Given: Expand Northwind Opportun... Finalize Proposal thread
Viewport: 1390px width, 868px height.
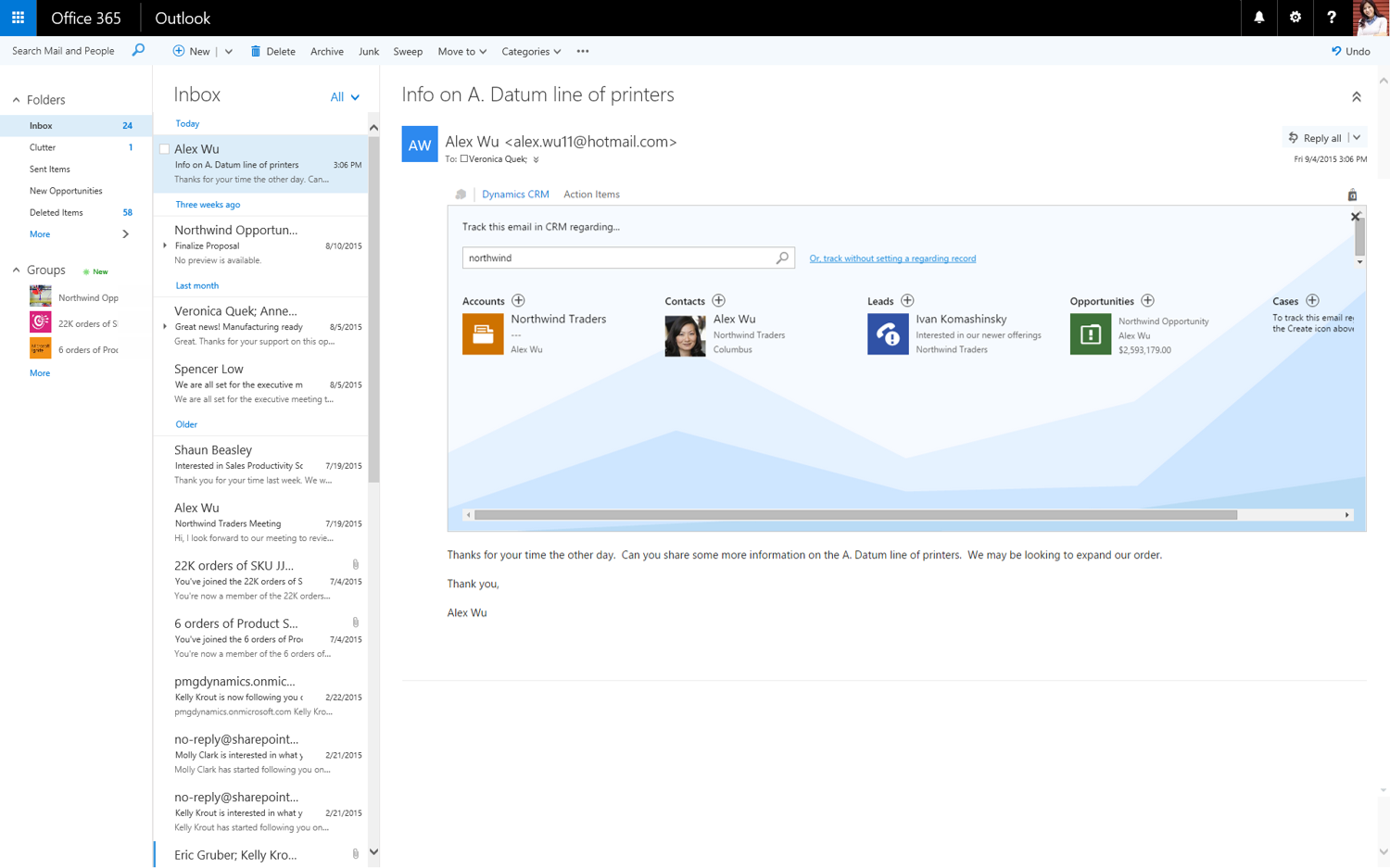Looking at the screenshot, I should coord(165,245).
